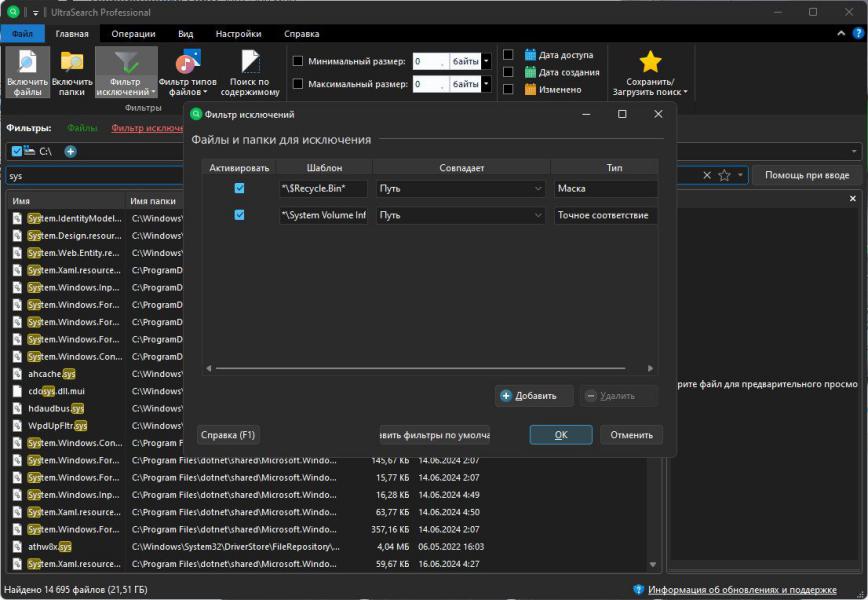This screenshot has width=868, height=600.
Task: Click the Файлы filter label in the Фильтры bar
Action: coord(82,128)
